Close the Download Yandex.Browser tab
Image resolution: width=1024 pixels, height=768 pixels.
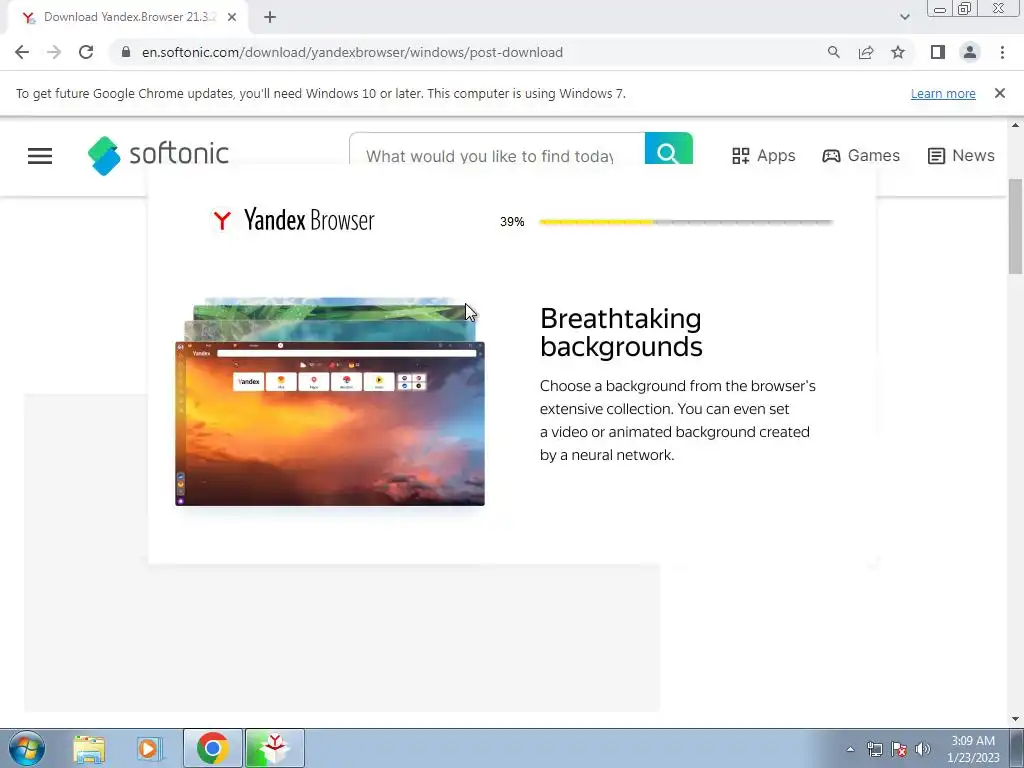pos(232,18)
